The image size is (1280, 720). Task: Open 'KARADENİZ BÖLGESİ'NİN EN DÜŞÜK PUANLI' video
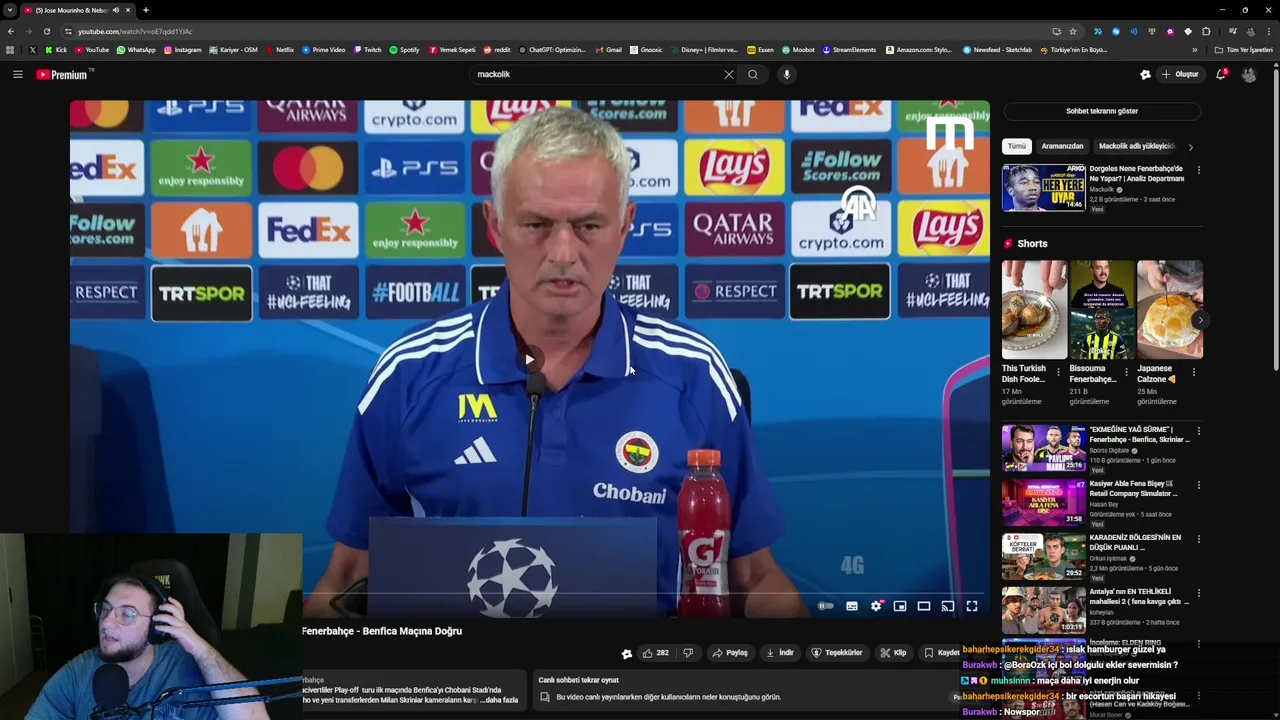(x=1043, y=556)
